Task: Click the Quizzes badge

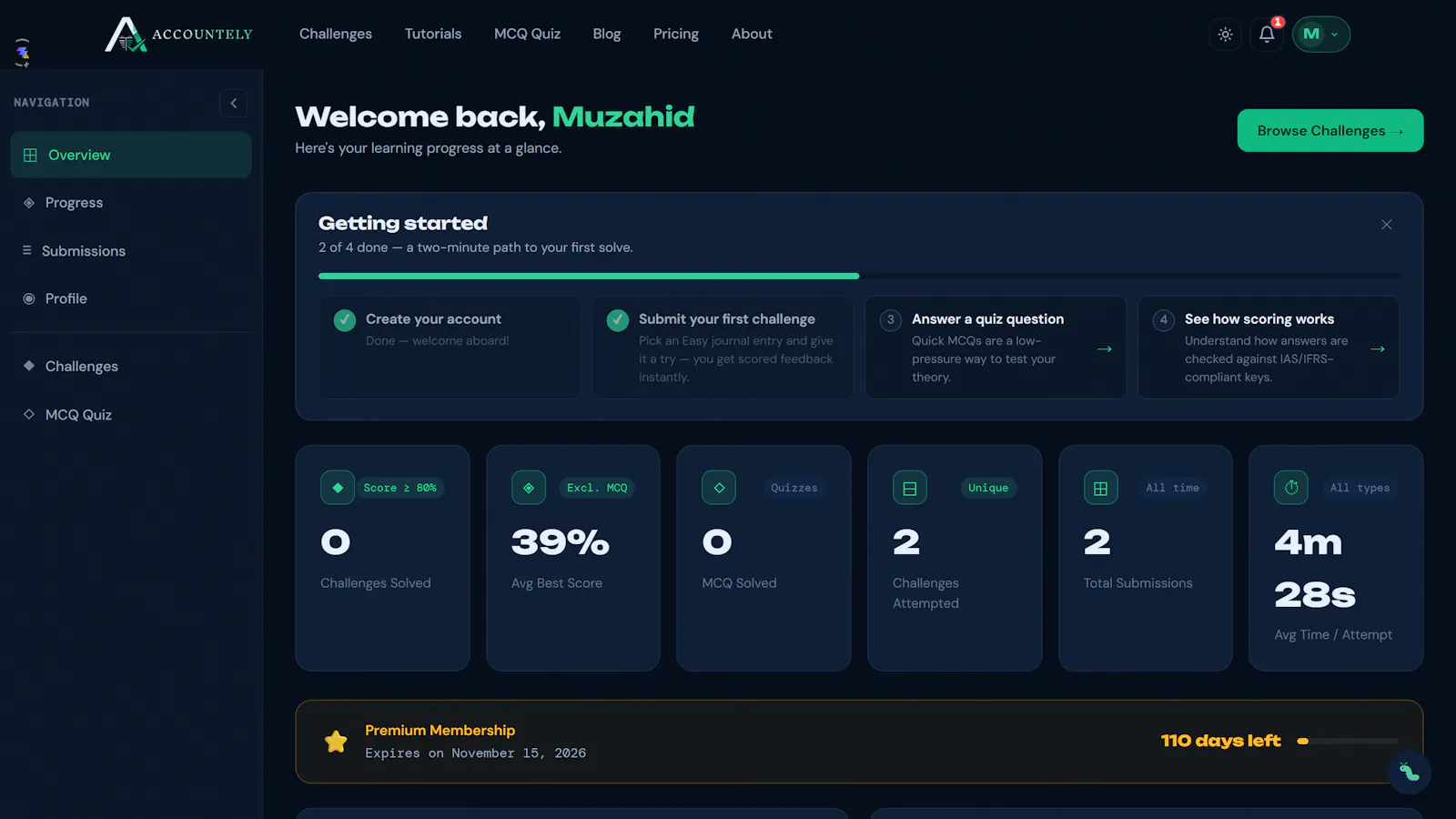Action: coord(794,488)
